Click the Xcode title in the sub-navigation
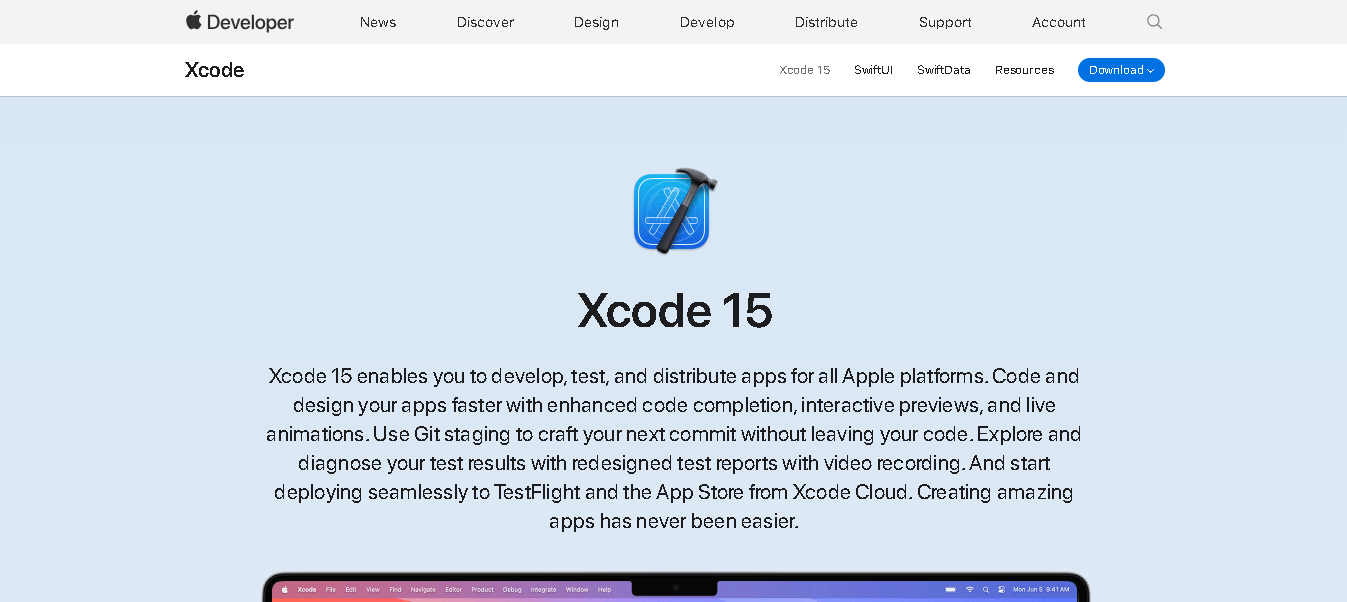 (x=215, y=70)
